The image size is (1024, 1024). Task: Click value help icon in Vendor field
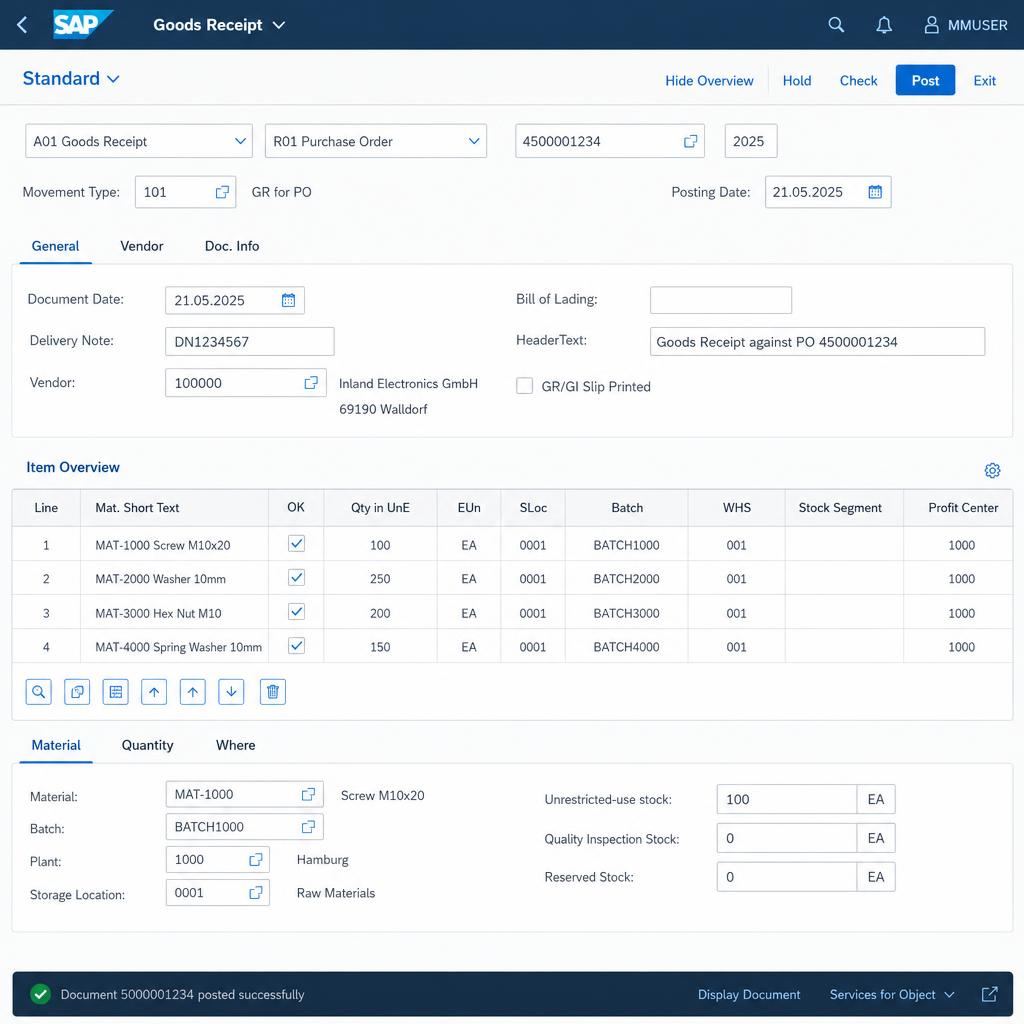pos(311,383)
